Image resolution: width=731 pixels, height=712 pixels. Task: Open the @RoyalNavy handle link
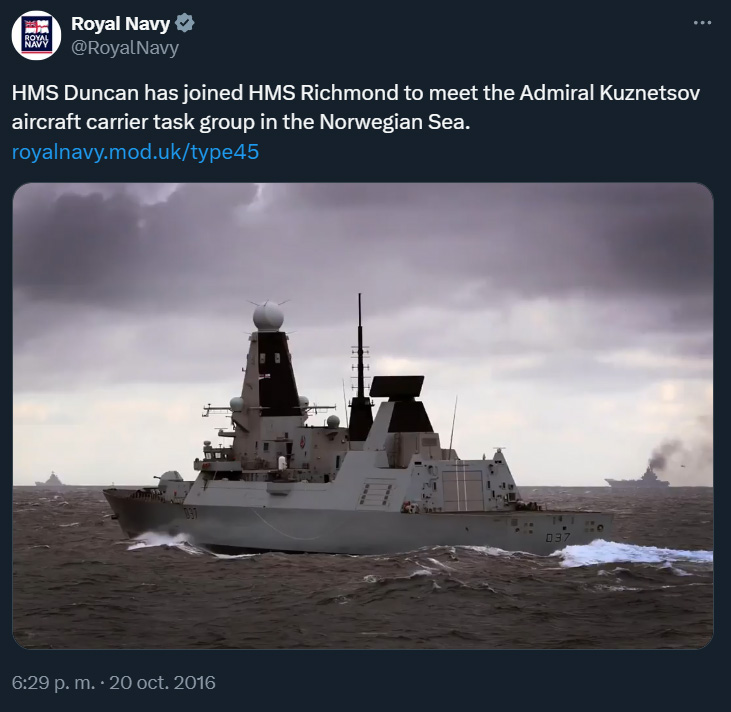pos(125,48)
